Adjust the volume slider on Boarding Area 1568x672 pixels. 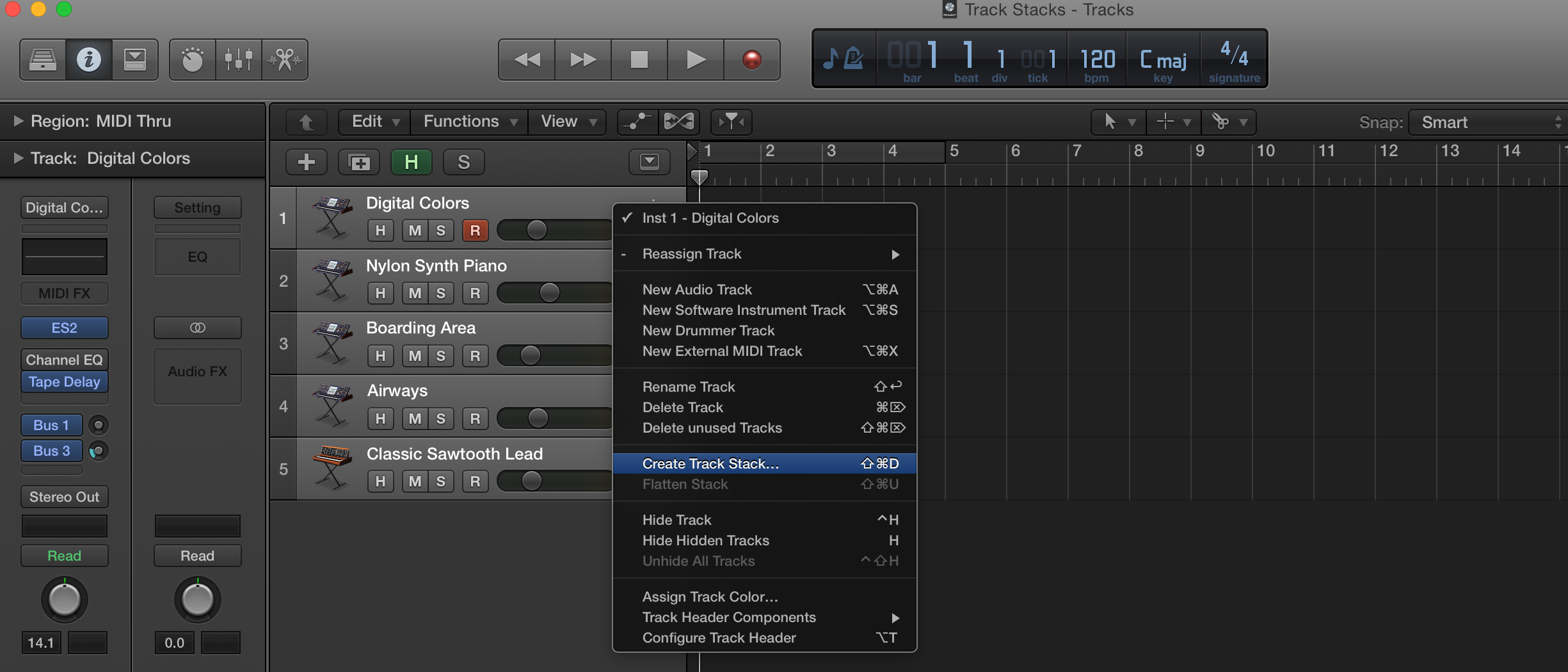coord(529,355)
